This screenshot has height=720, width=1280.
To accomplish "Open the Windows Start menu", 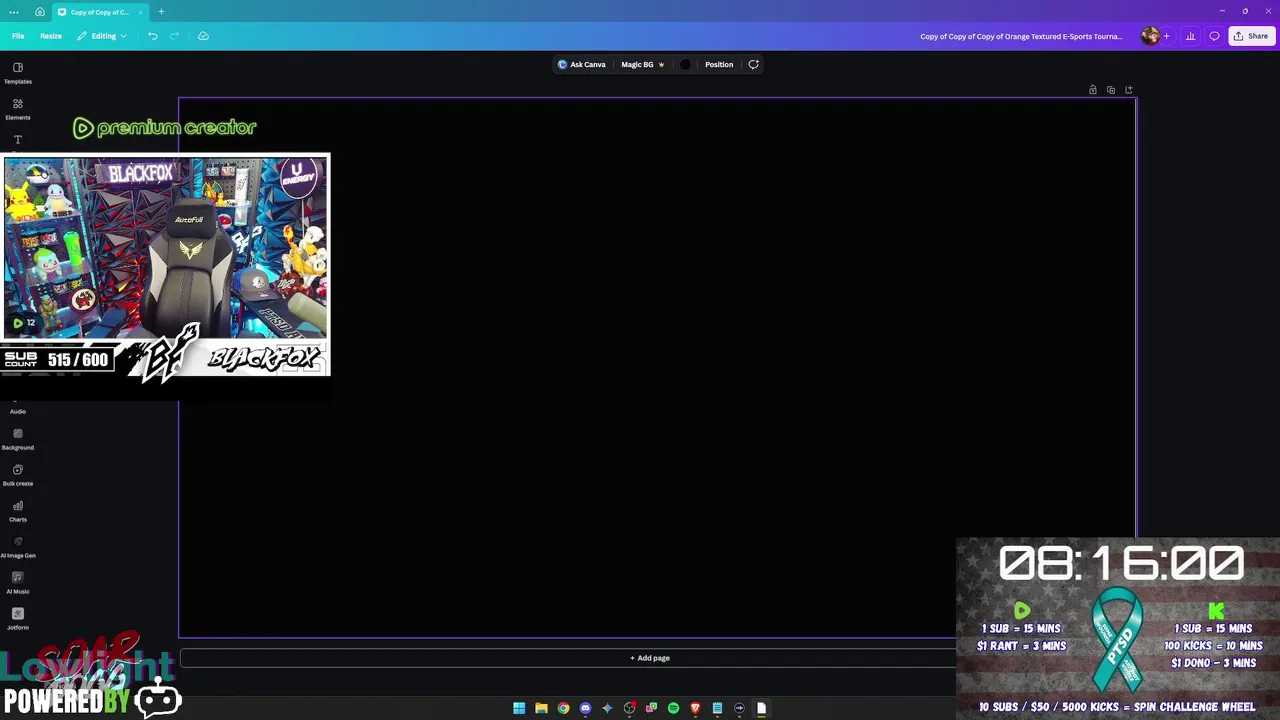I will (x=519, y=708).
